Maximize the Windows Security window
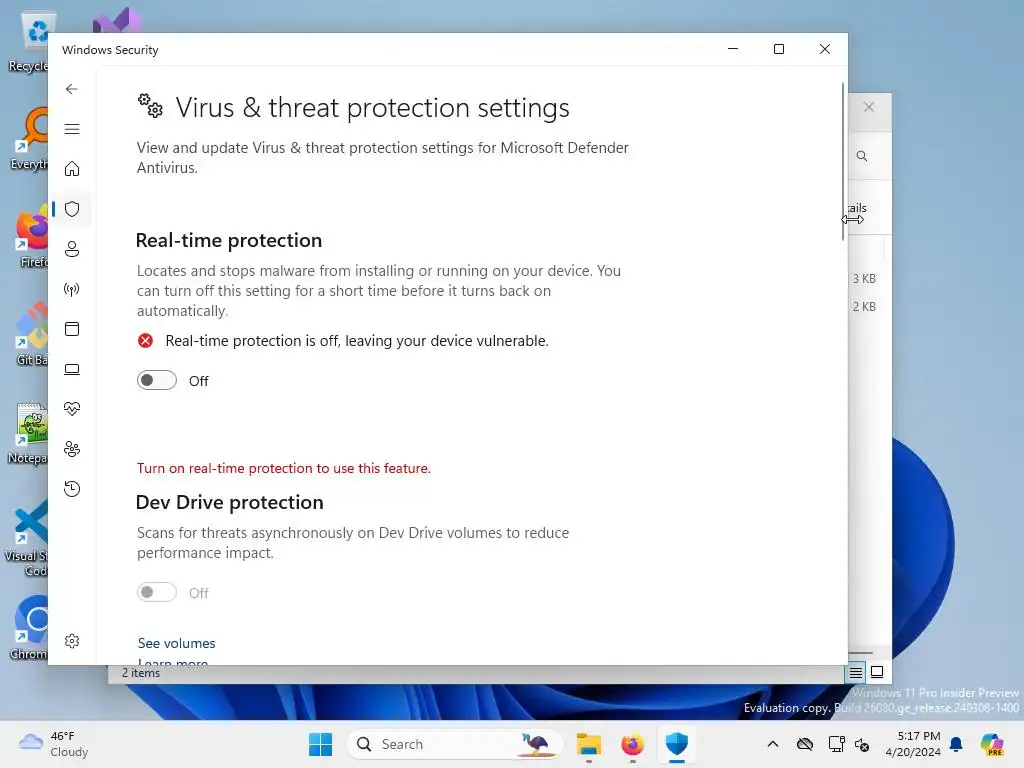This screenshot has width=1024, height=768. coord(778,49)
